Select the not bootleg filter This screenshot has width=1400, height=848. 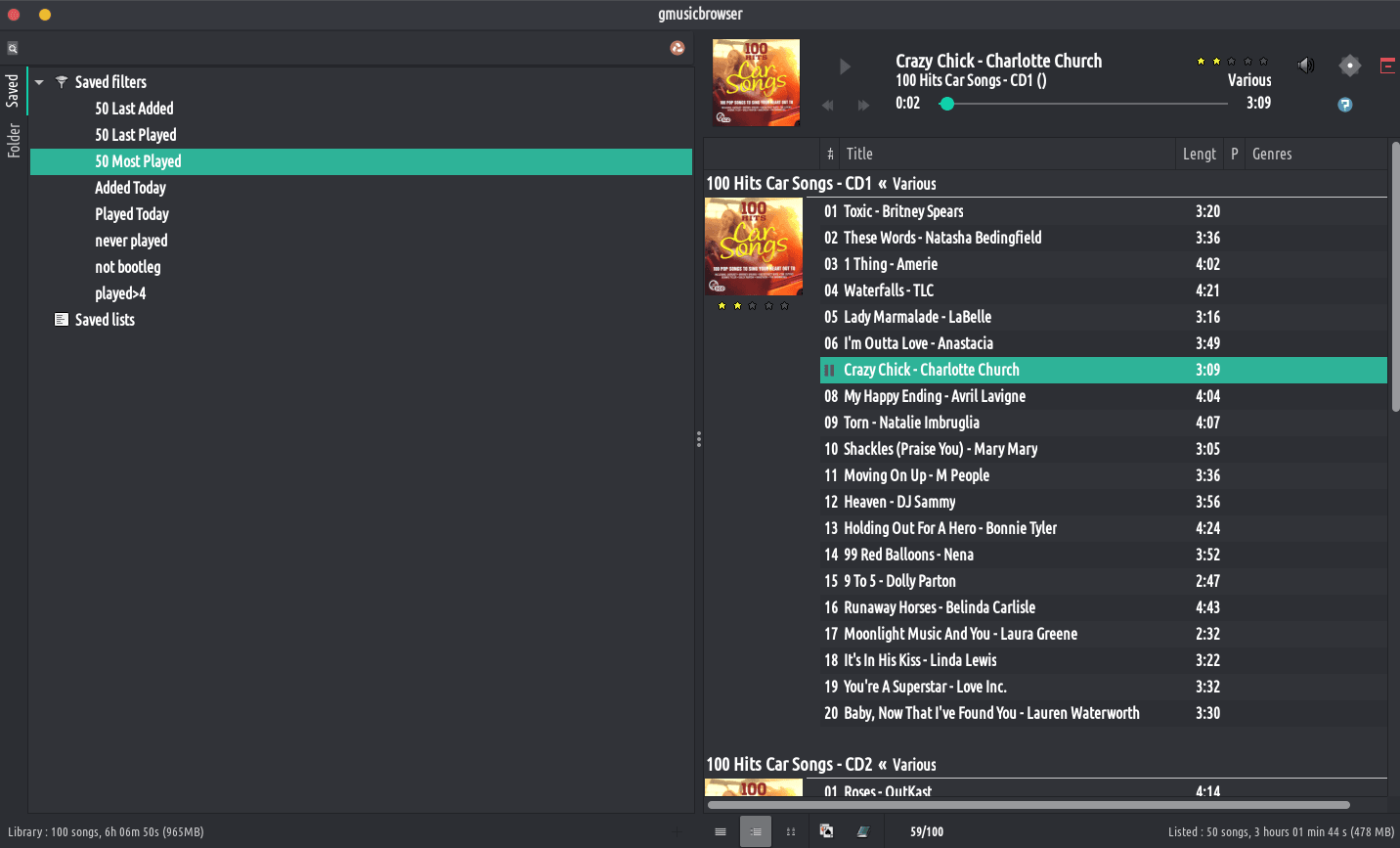127,267
